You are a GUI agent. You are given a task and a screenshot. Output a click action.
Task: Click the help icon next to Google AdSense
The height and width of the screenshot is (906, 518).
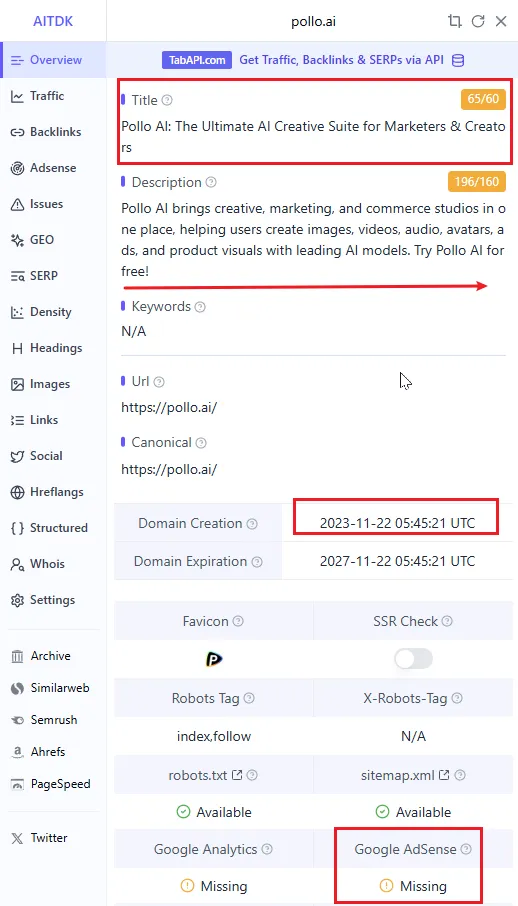coord(466,849)
